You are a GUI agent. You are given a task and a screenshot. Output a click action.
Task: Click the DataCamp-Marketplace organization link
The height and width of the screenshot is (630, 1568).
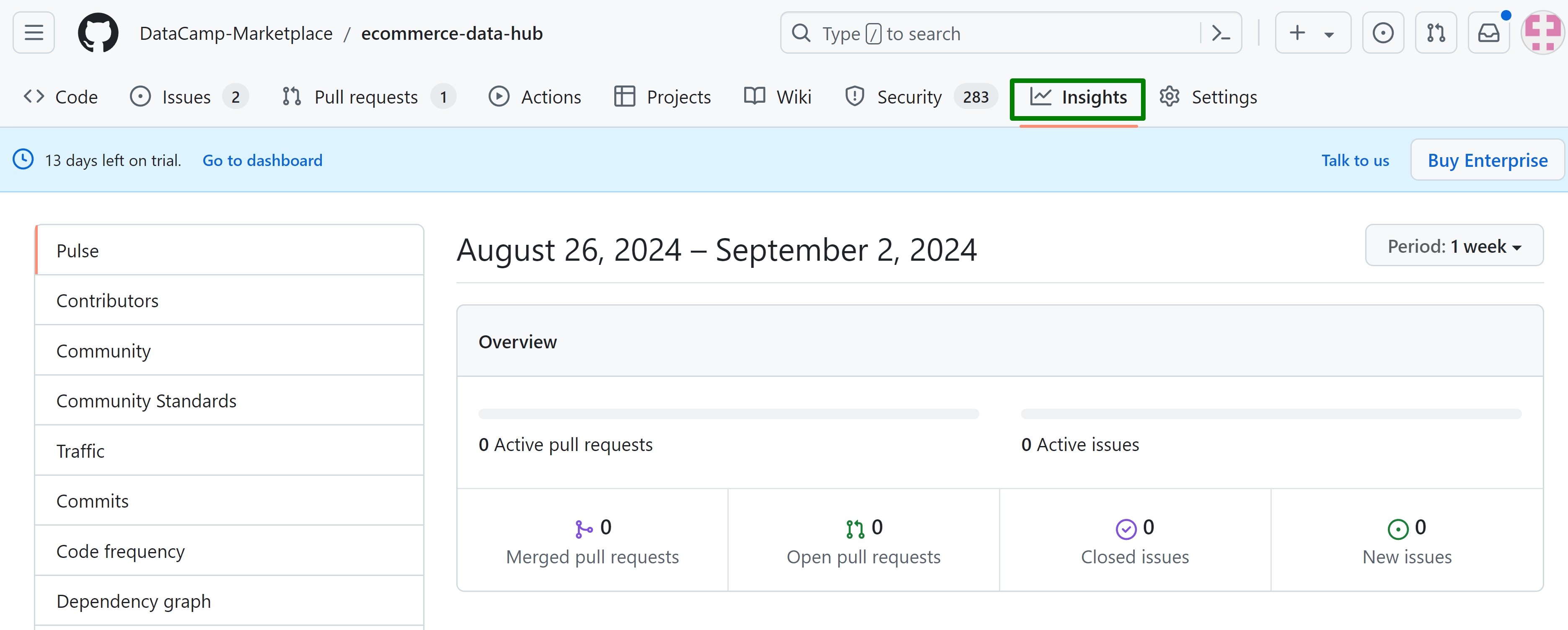point(236,34)
